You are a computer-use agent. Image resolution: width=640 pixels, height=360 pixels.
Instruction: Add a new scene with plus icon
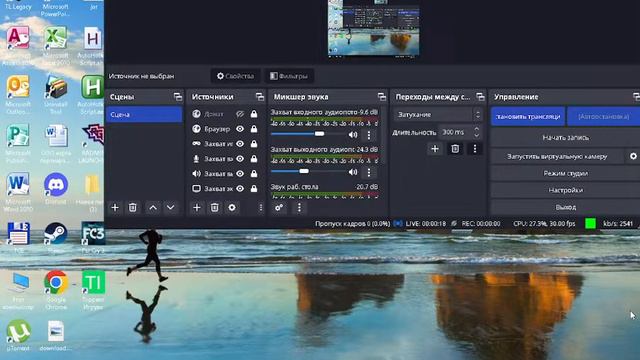pyautogui.click(x=115, y=207)
